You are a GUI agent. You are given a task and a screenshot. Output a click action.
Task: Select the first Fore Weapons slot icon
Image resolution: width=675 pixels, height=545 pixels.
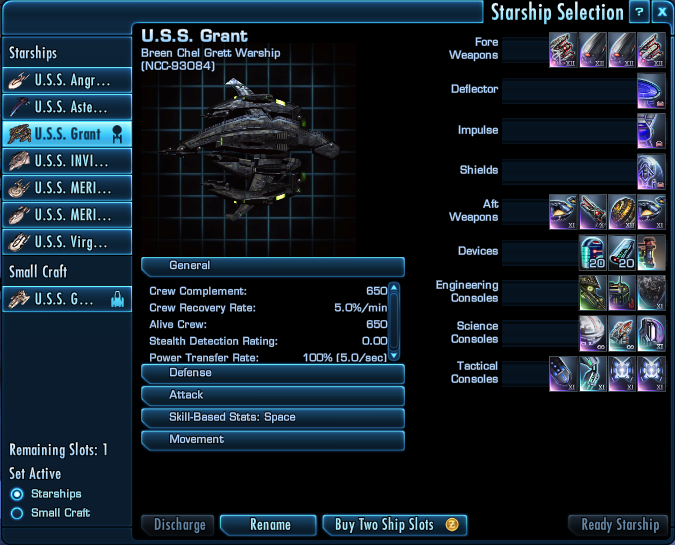564,50
